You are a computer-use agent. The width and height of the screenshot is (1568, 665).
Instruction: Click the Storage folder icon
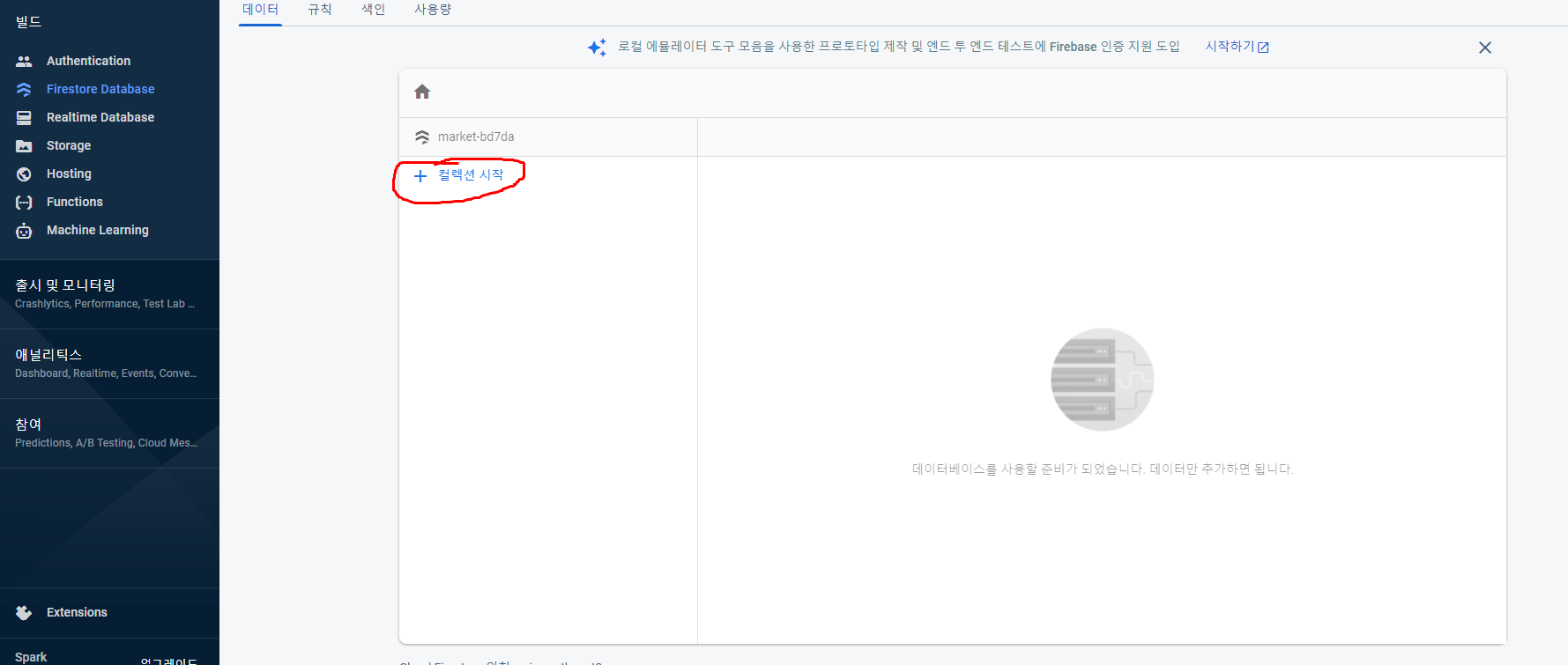coord(24,145)
